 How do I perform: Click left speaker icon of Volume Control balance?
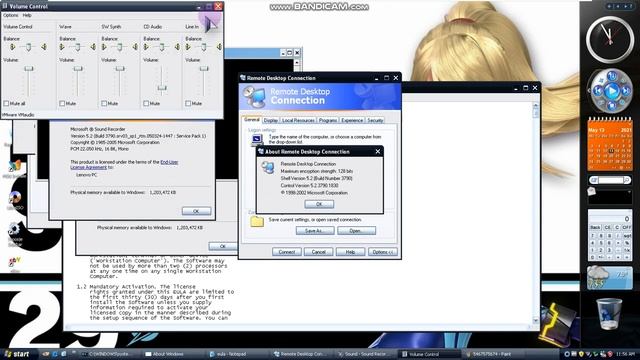[x=12, y=47]
